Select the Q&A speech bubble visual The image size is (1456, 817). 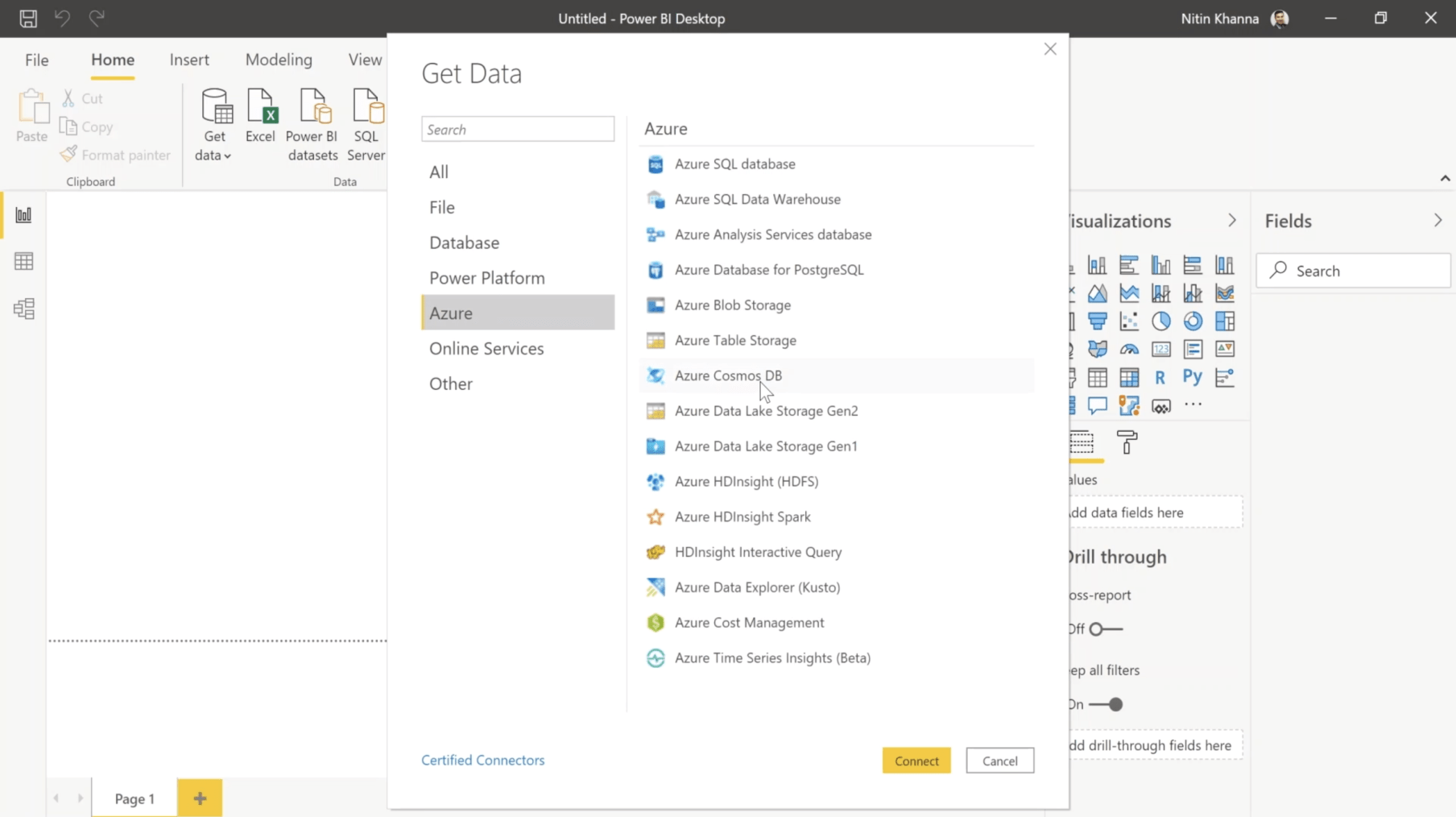tap(1097, 405)
